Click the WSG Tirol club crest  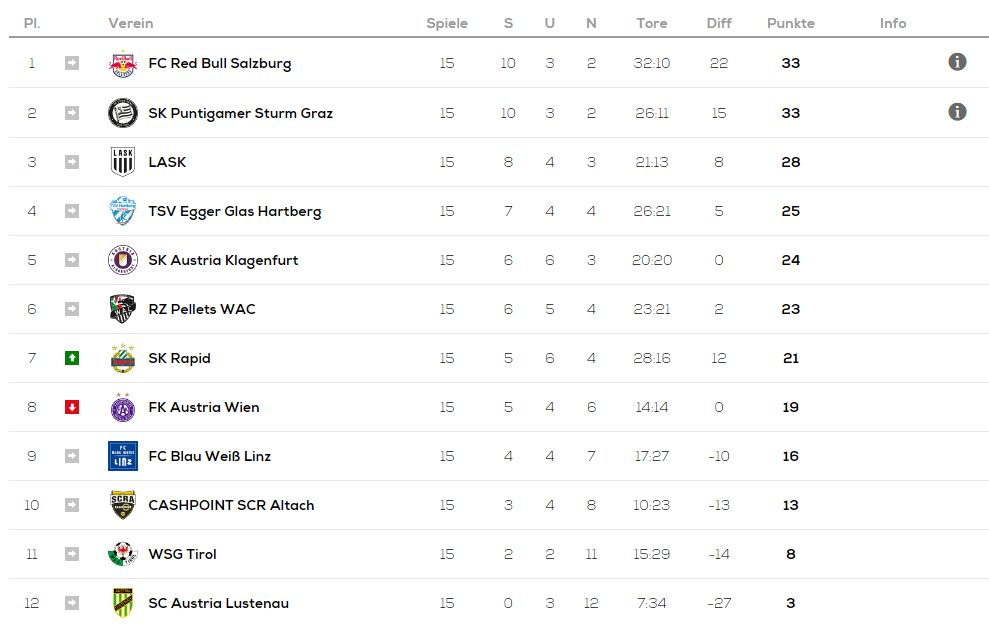tap(122, 554)
